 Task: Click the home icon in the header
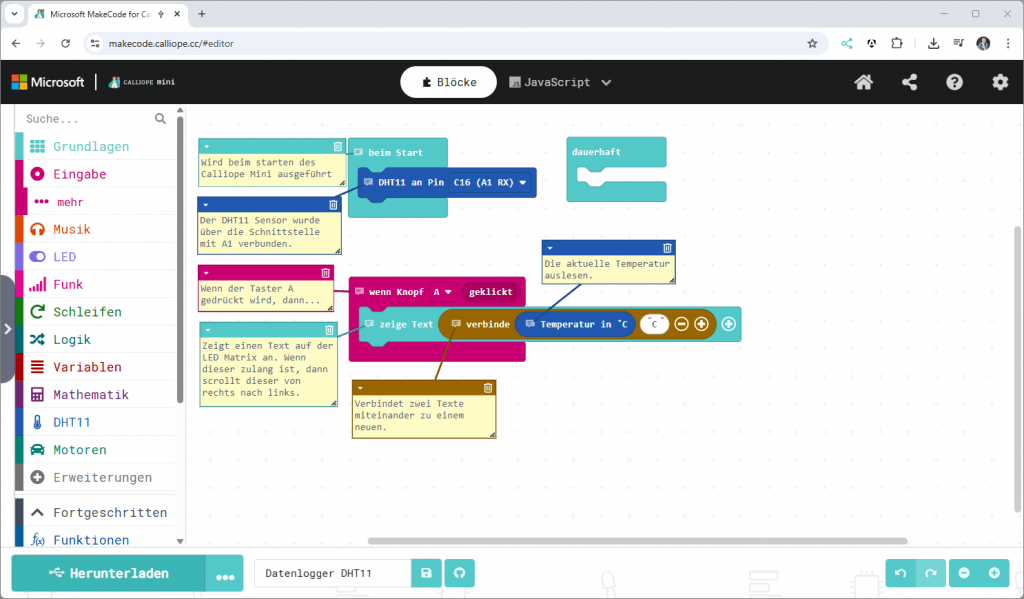coord(863,81)
